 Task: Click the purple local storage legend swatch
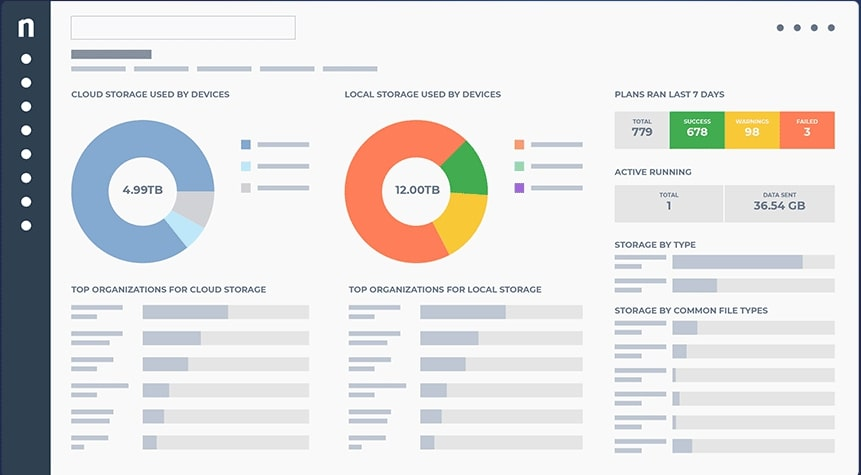tap(519, 188)
